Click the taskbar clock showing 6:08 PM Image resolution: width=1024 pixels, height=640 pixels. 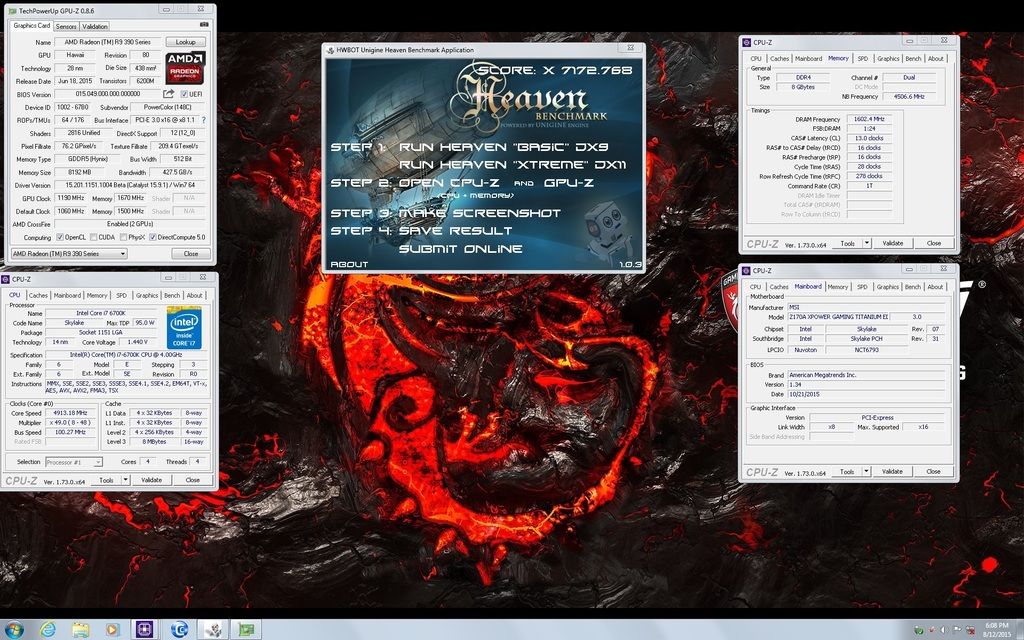[996, 629]
